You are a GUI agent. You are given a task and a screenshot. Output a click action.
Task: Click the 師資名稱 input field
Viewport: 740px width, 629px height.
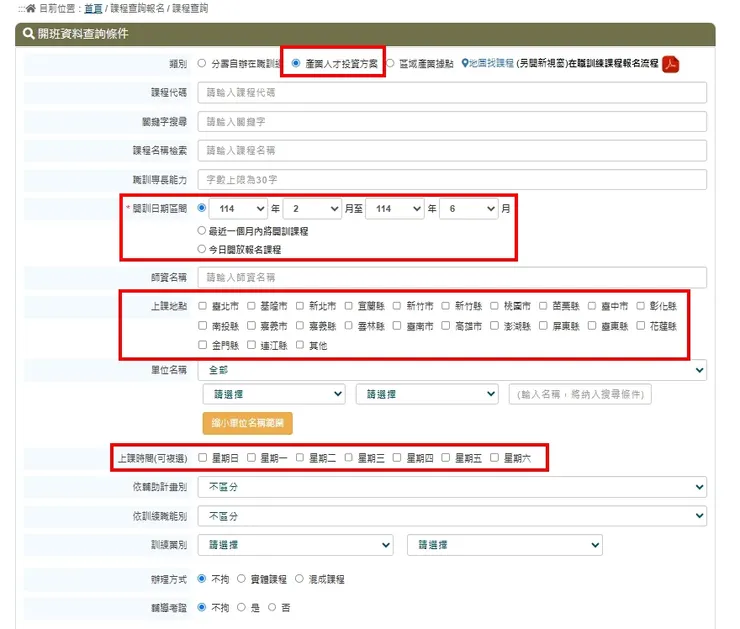tap(452, 277)
